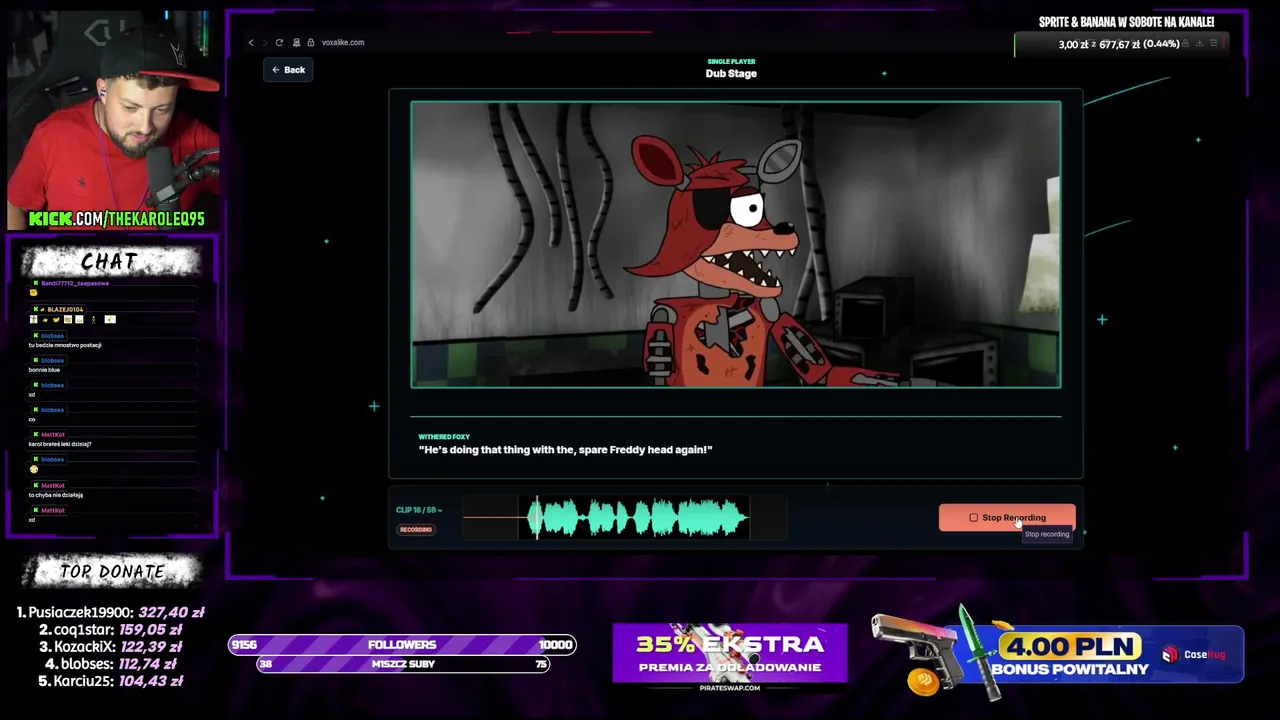The height and width of the screenshot is (720, 1280).
Task: Click the Recording status badge
Action: click(x=416, y=529)
